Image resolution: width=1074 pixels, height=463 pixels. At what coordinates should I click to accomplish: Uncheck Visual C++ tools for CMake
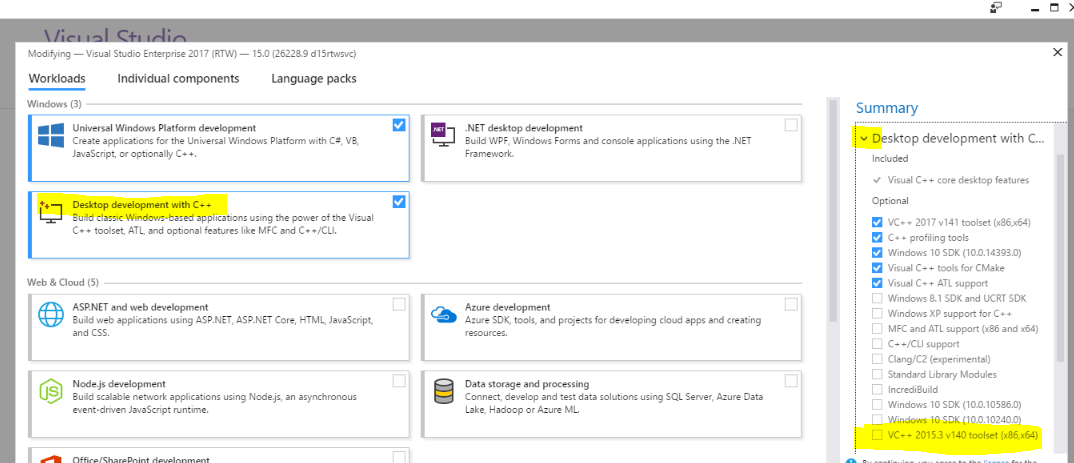[x=877, y=268]
